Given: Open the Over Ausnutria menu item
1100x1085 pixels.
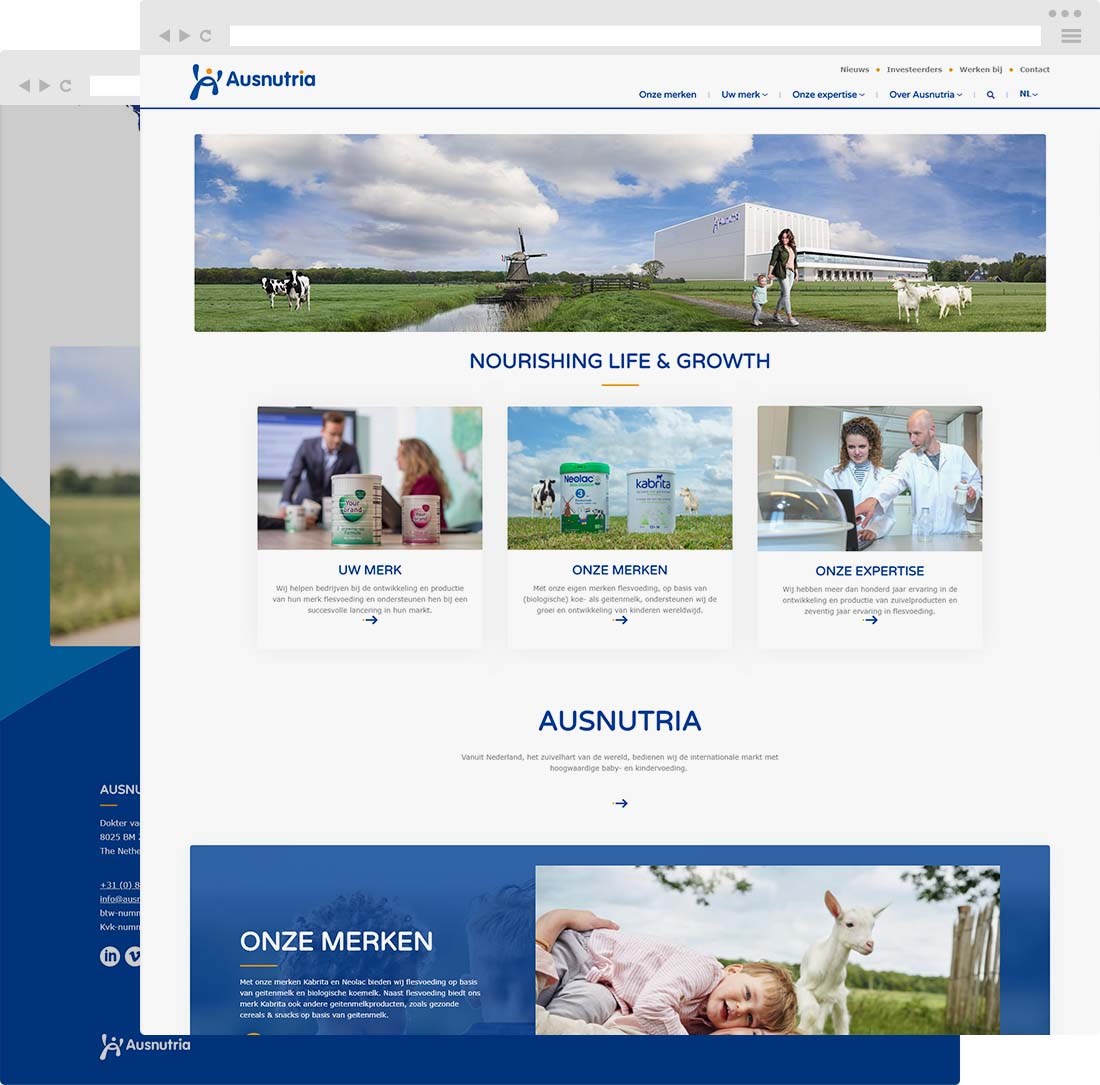Looking at the screenshot, I should point(924,94).
